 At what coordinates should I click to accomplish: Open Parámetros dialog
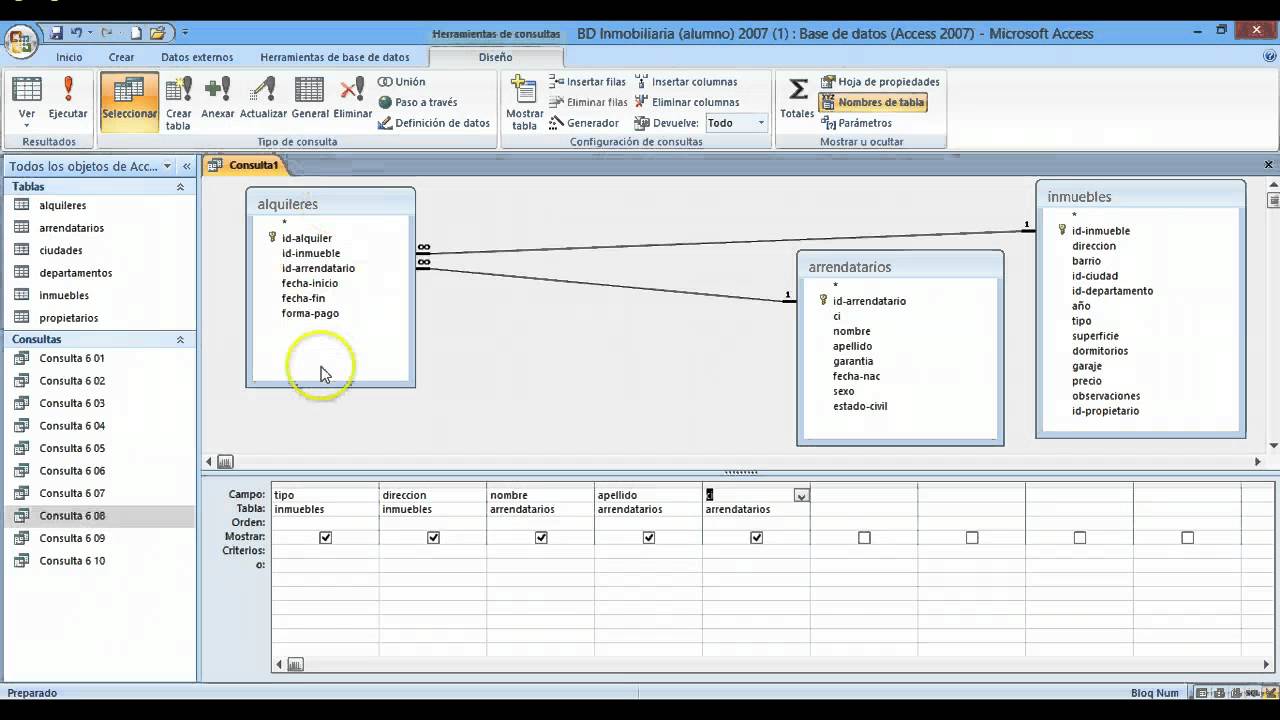pos(857,123)
